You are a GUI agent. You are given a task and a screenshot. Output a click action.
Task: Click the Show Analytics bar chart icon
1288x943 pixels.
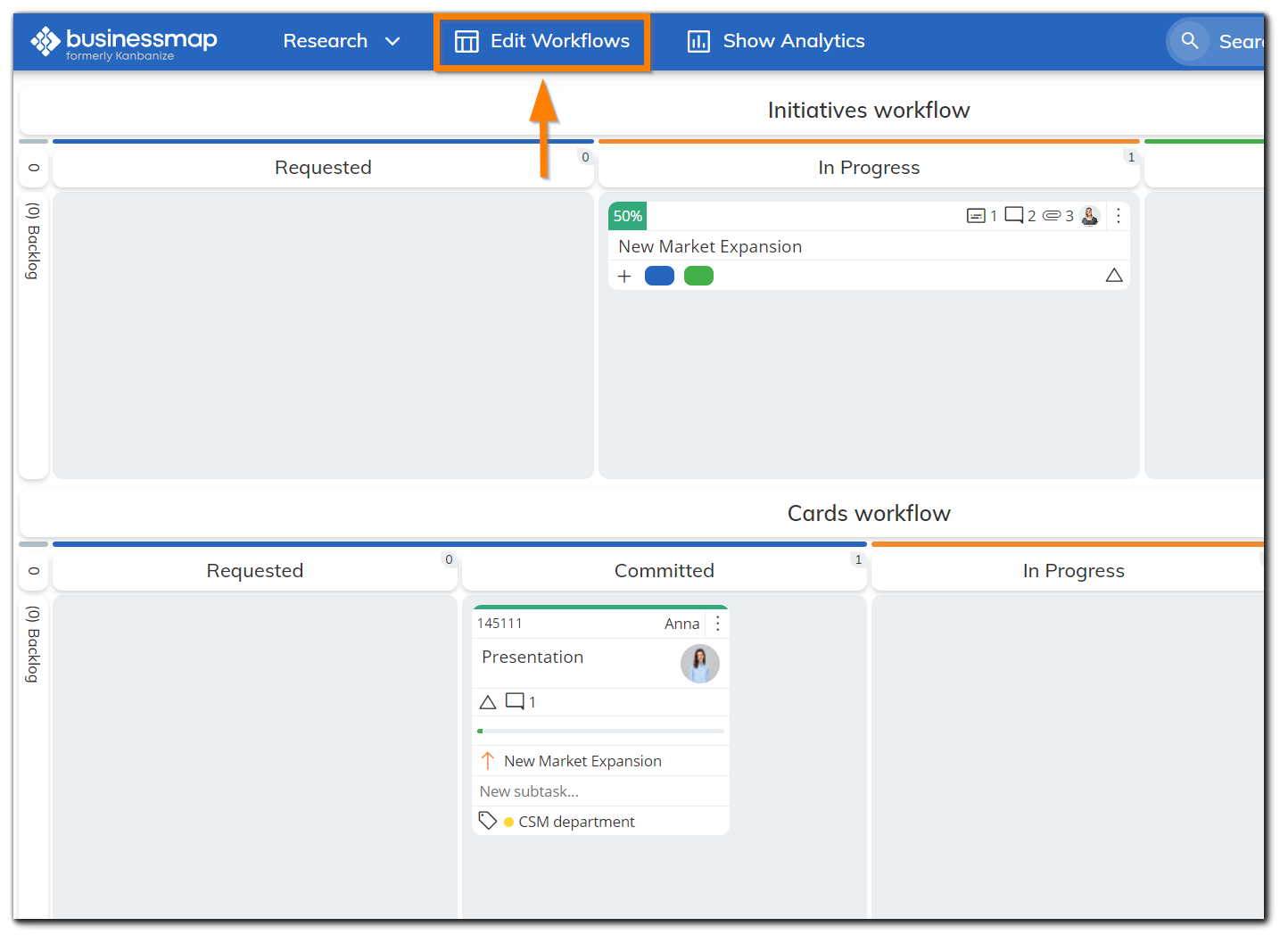click(x=698, y=41)
